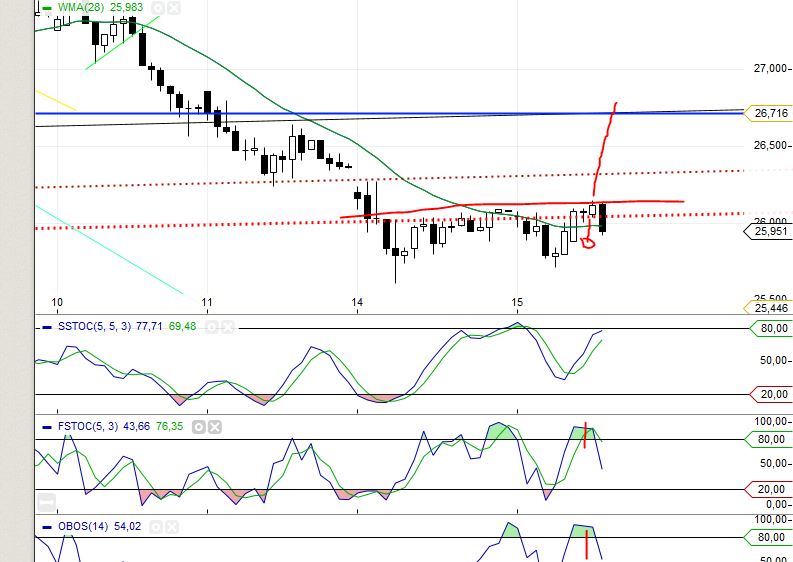Viewport: 793px width, 562px height.
Task: Open settings gear for OBOS(14) indicator
Action: click(x=156, y=527)
